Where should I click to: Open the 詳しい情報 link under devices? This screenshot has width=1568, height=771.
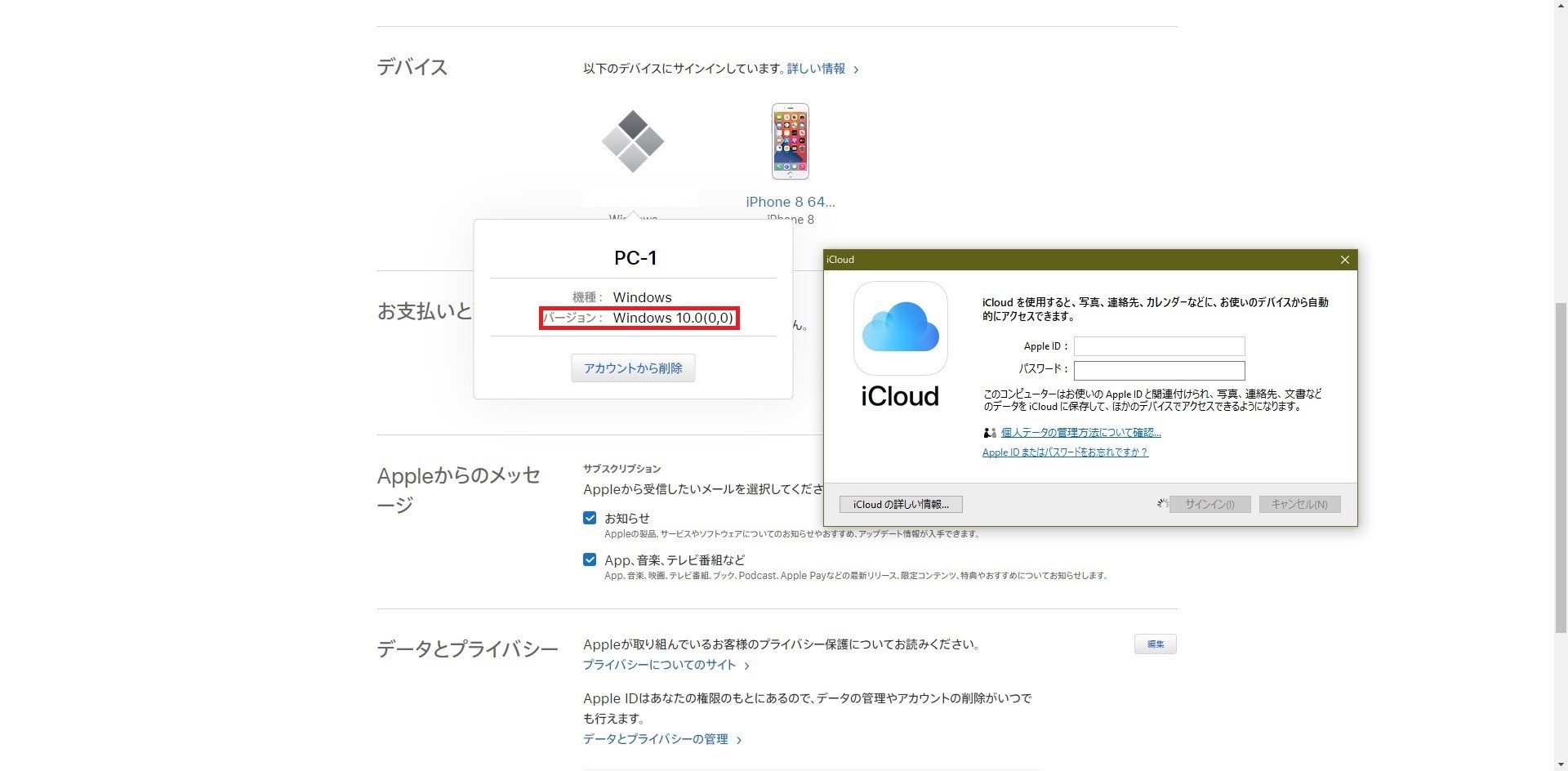(817, 69)
